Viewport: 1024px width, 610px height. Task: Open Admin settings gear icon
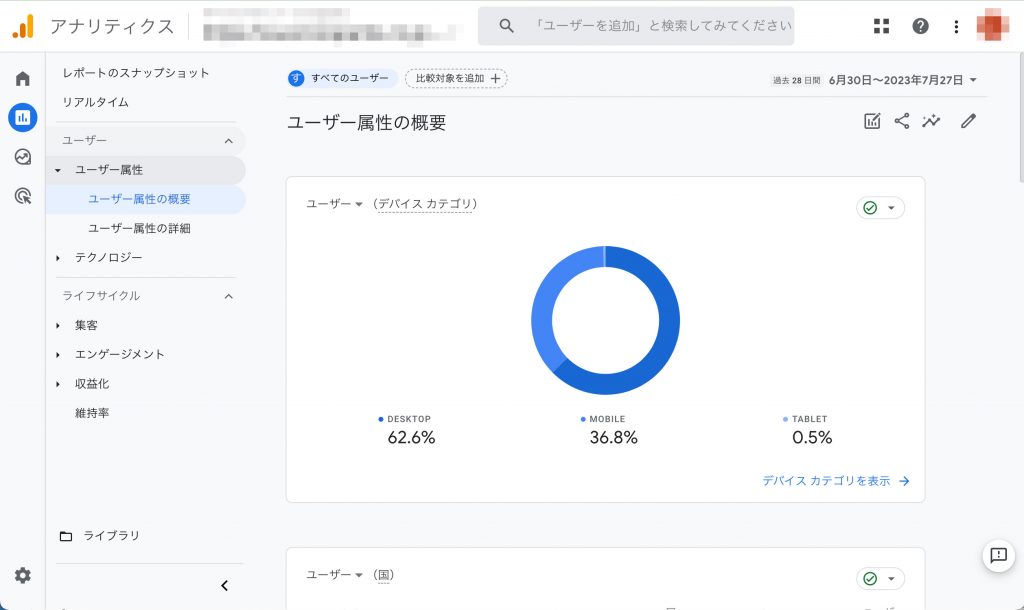coord(22,575)
